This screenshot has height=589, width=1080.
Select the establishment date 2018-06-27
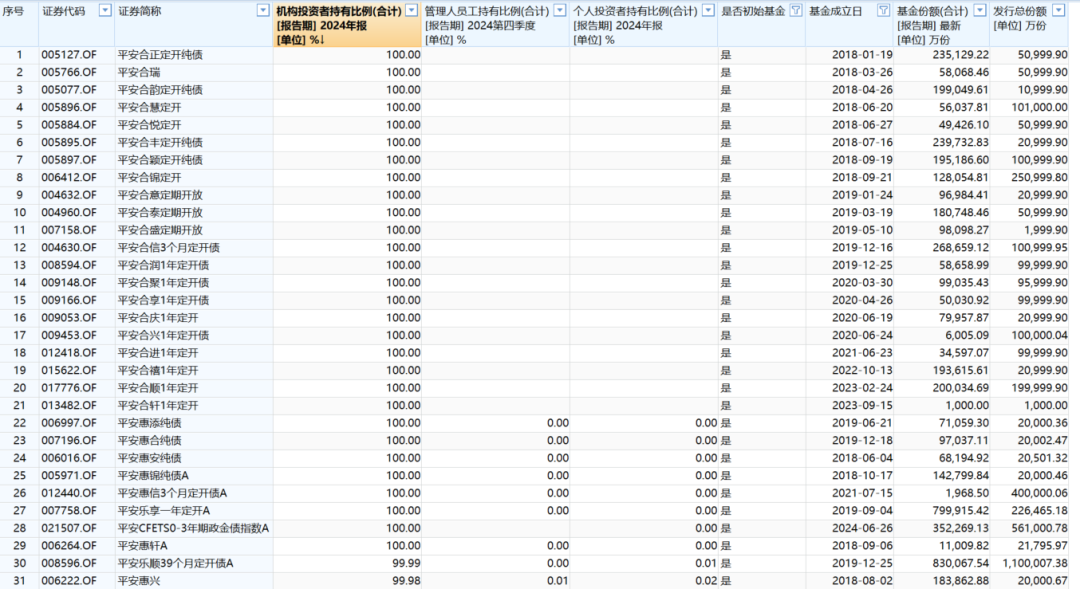pyautogui.click(x=862, y=125)
